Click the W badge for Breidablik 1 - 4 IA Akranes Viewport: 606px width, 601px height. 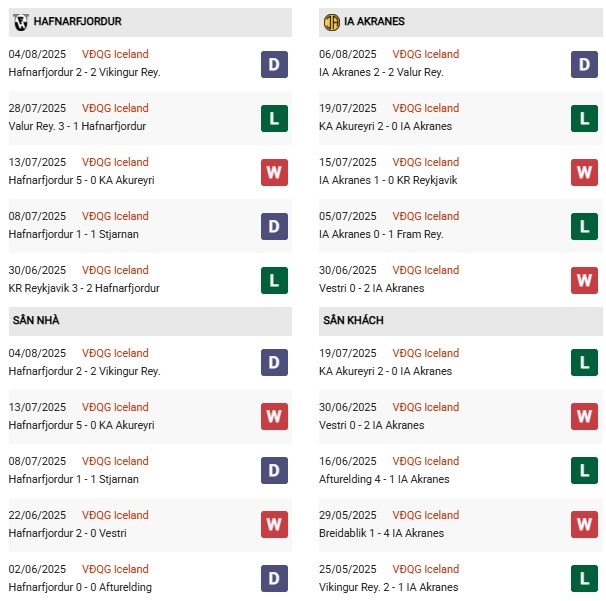[585, 525]
